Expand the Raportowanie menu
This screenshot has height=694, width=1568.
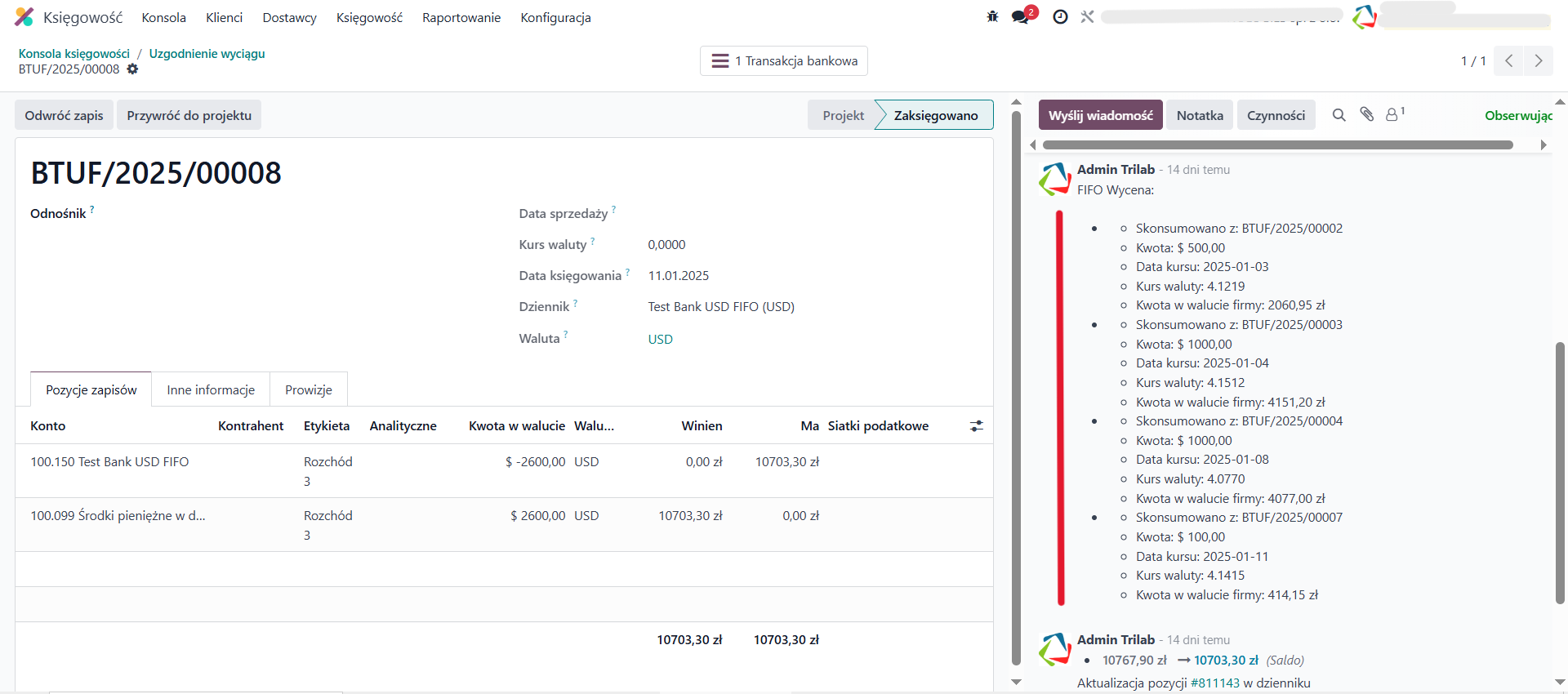coord(461,18)
